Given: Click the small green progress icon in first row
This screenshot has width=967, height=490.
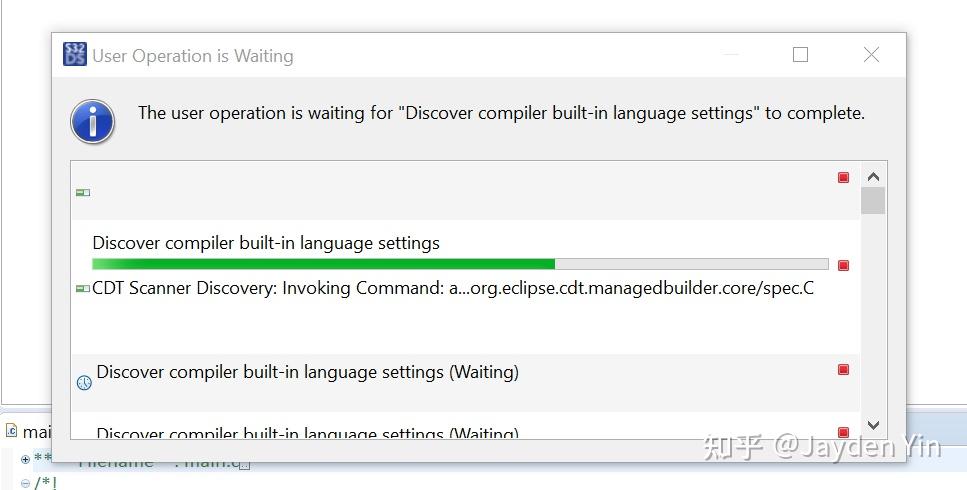Looking at the screenshot, I should (x=83, y=192).
